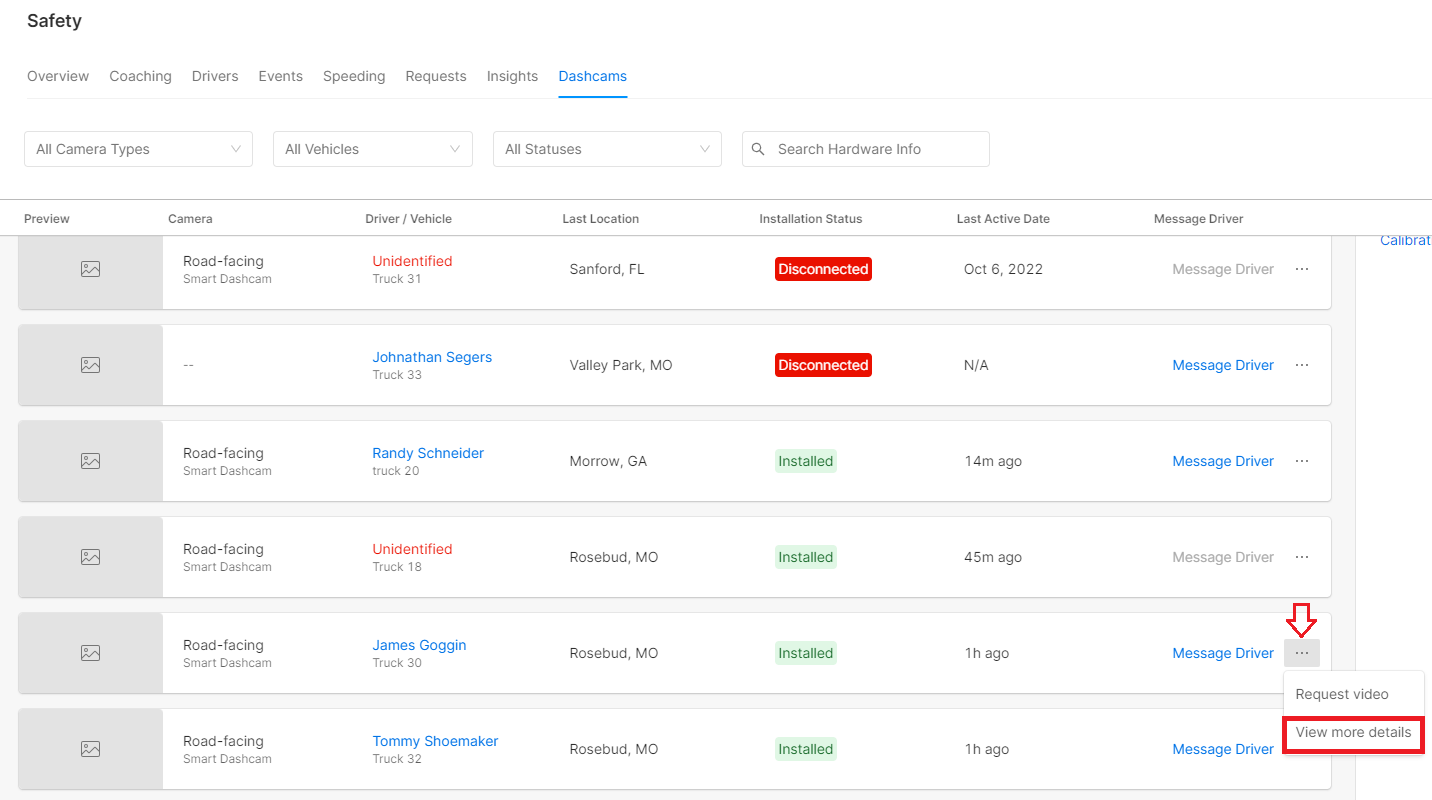Screen dimensions: 1432x800
Task: Choose View more details menu option
Action: (1353, 732)
